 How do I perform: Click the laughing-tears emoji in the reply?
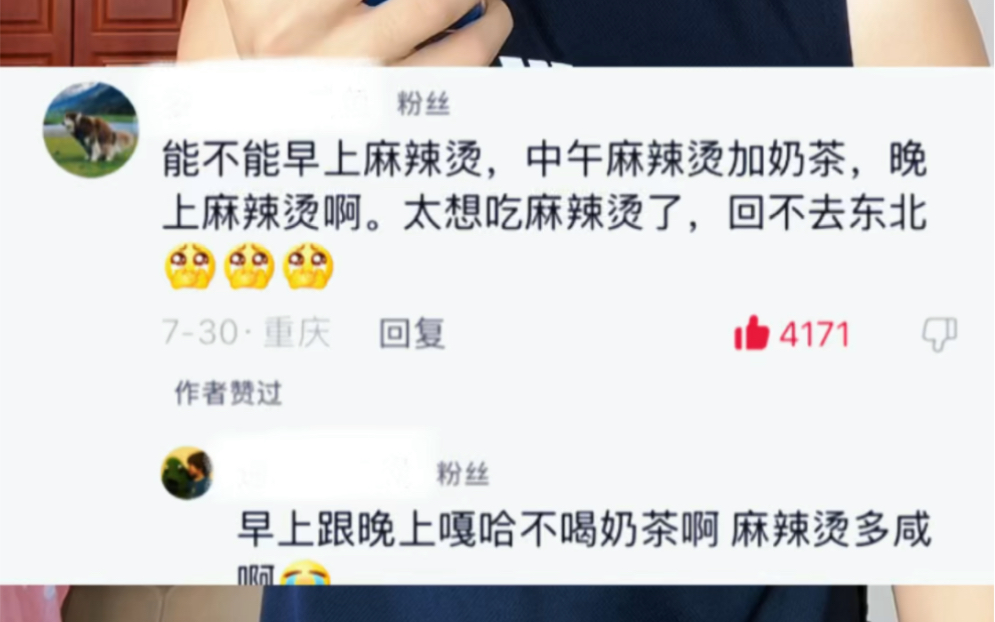coord(305,572)
